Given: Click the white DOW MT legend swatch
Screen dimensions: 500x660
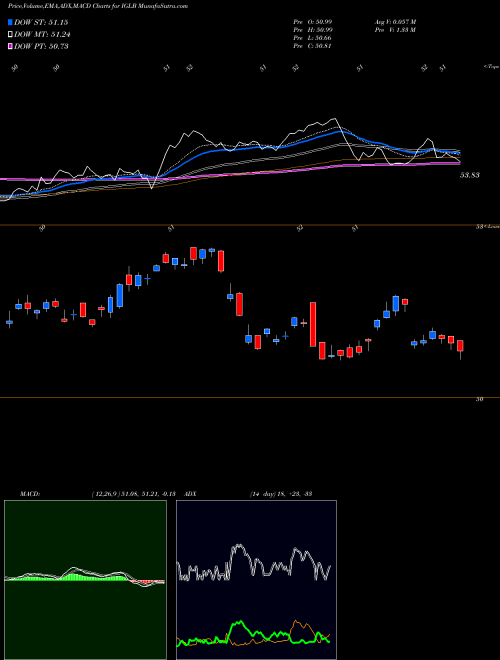Looking at the screenshot, I should 10,35.
